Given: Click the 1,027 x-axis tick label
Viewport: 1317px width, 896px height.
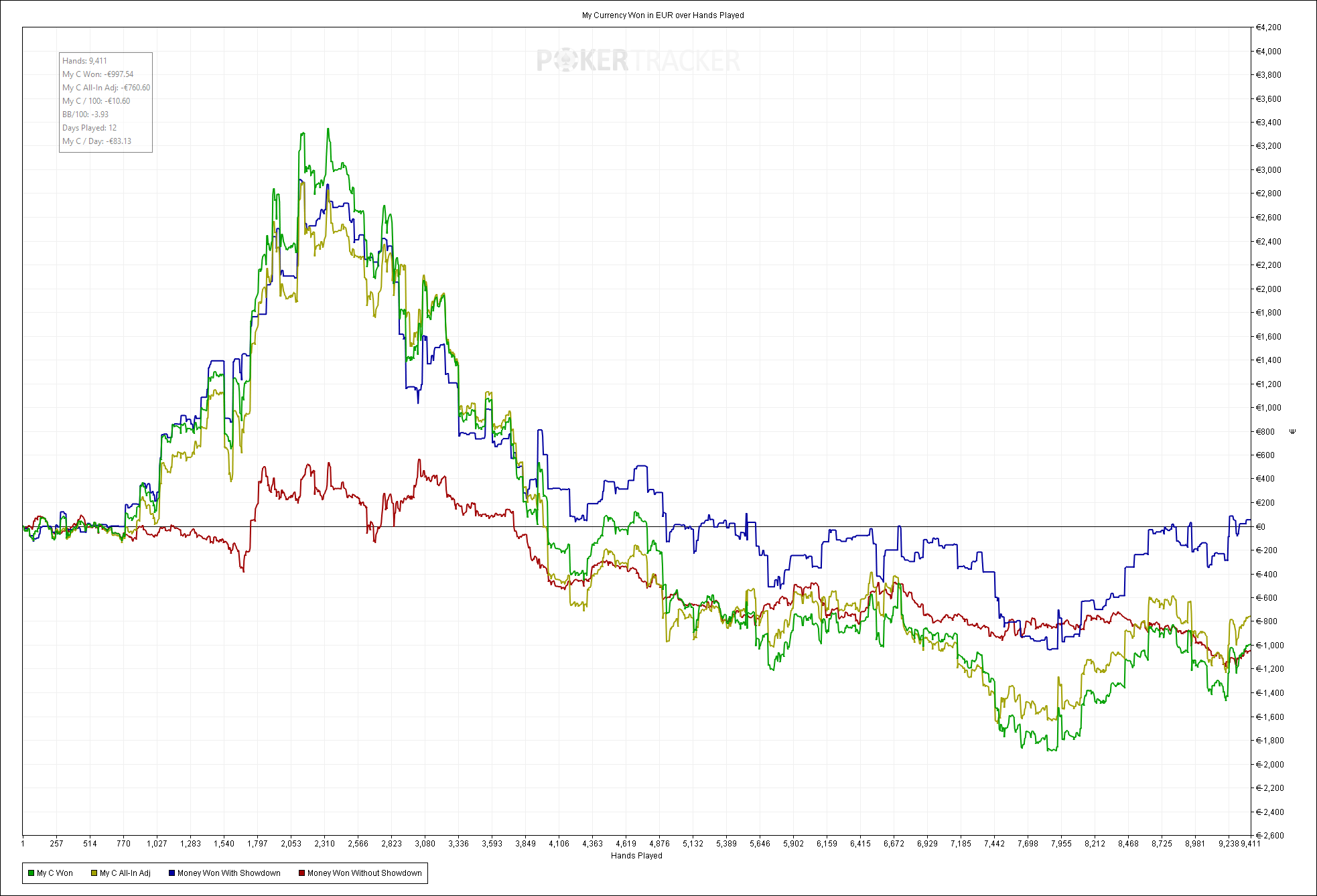Looking at the screenshot, I should point(157,844).
